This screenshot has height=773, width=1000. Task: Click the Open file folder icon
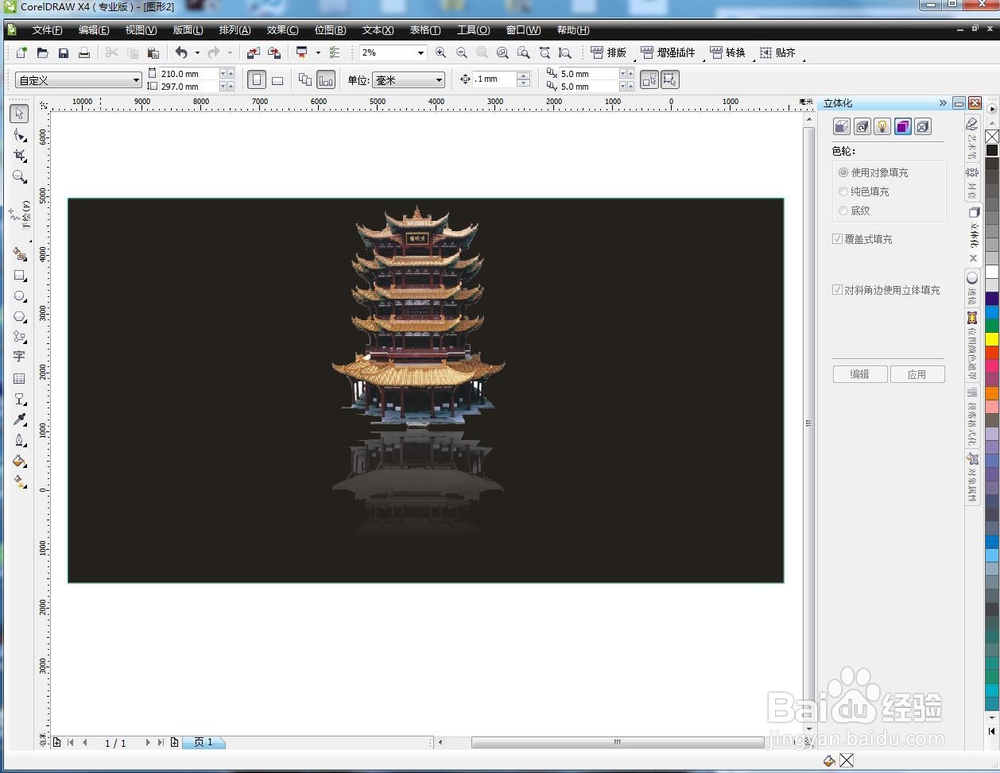pyautogui.click(x=43, y=52)
